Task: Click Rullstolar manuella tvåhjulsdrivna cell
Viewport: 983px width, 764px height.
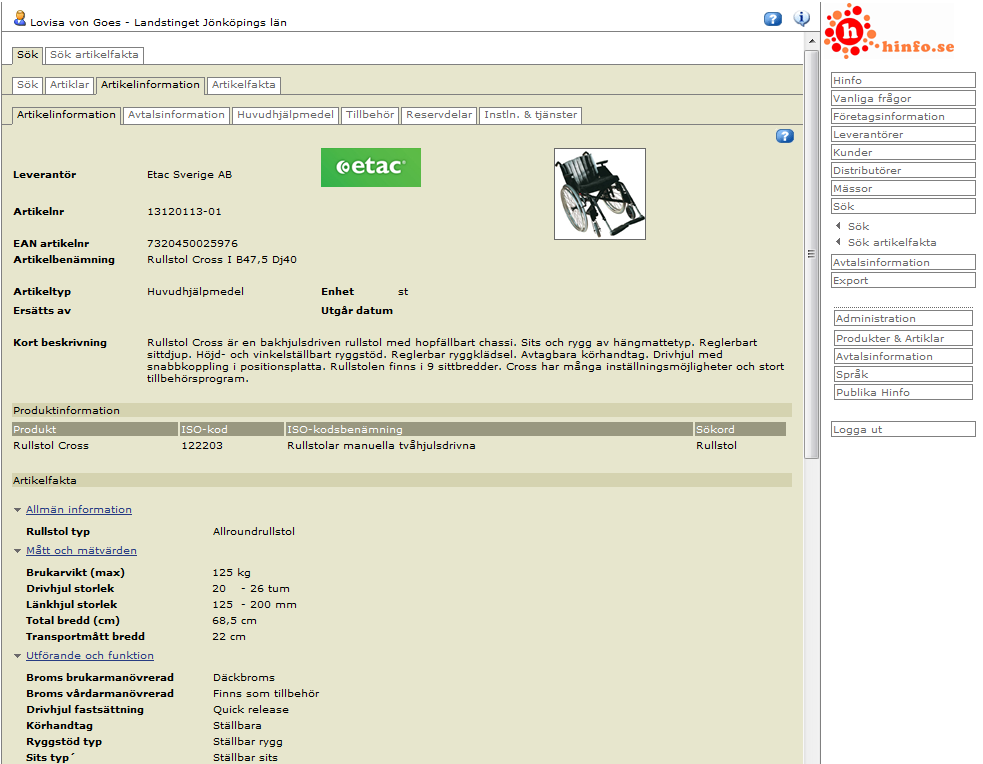Action: 381,446
